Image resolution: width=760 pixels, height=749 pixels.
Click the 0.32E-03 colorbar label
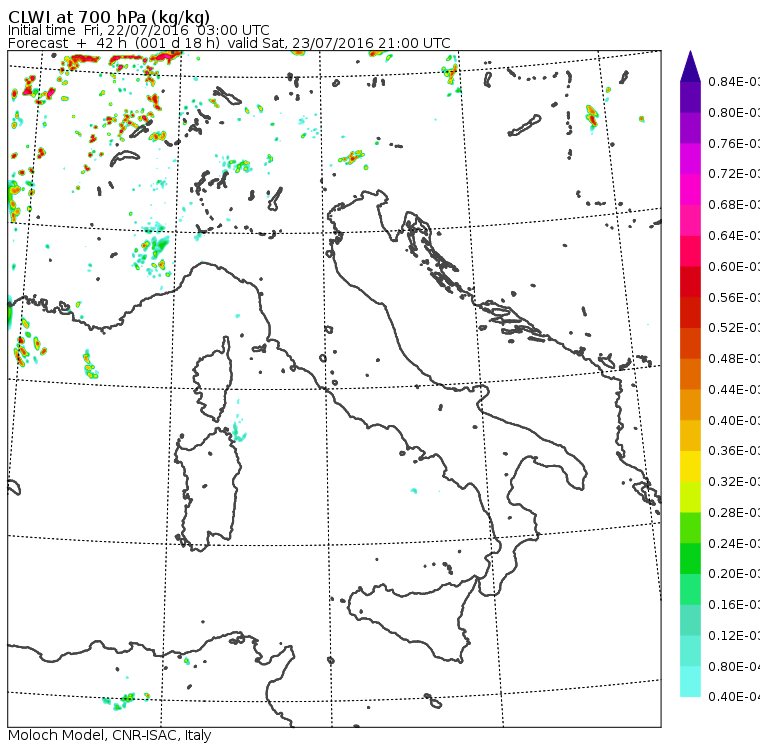(x=734, y=481)
